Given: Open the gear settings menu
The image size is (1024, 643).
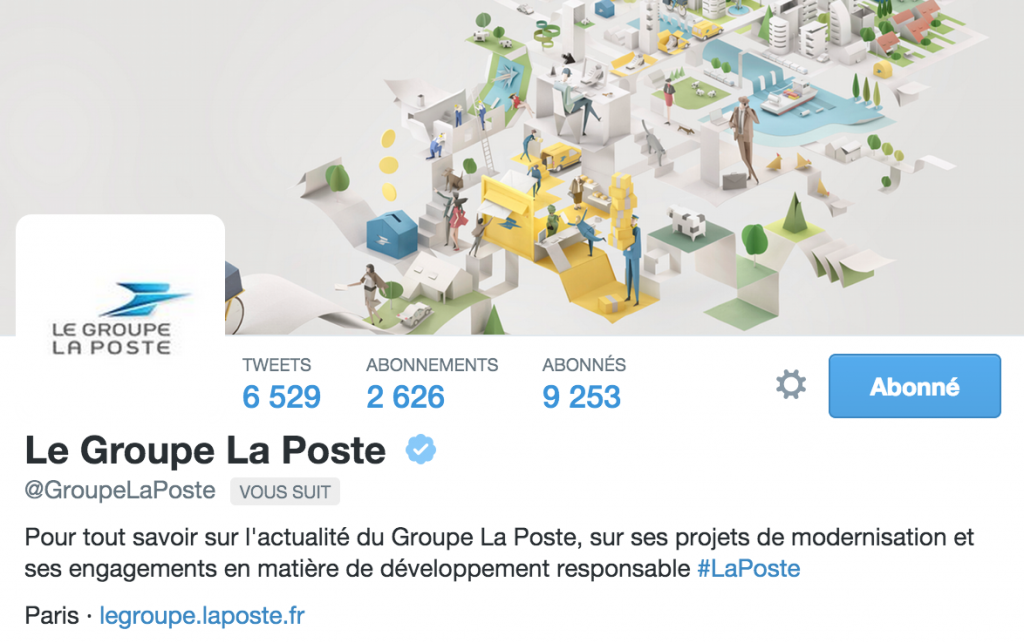Looking at the screenshot, I should [x=791, y=384].
